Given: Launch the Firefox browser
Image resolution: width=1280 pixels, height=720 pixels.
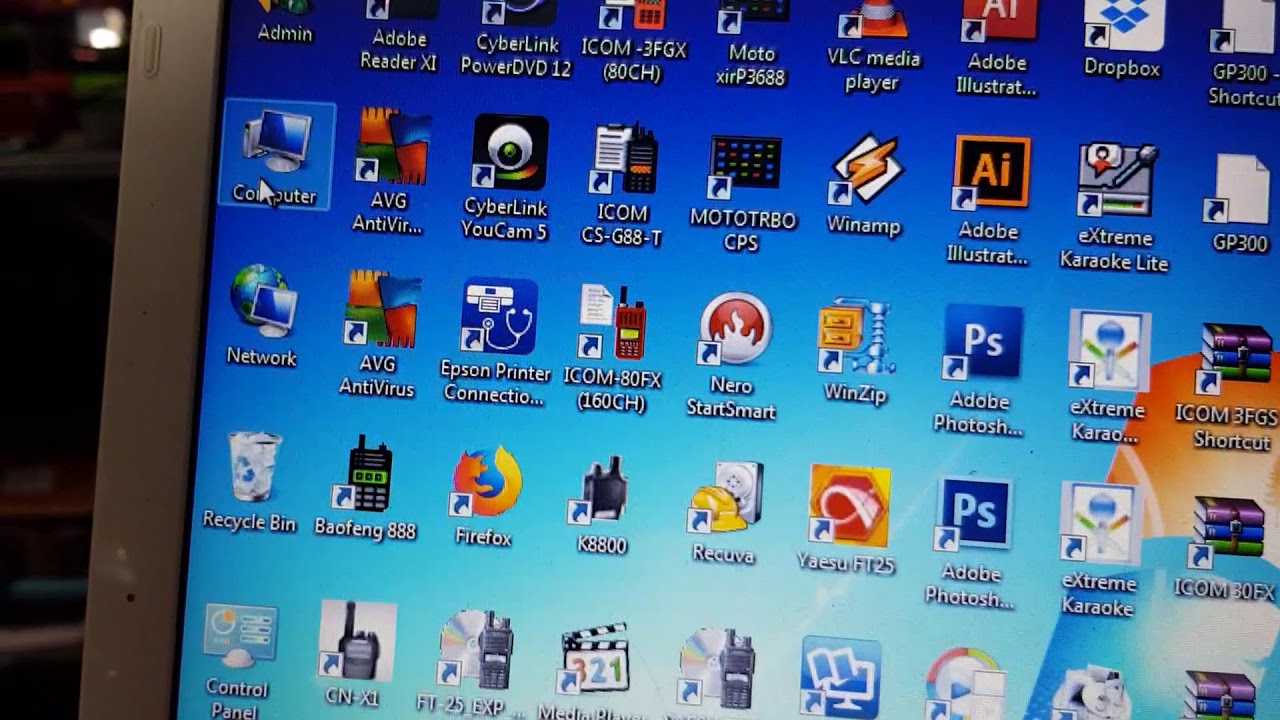Looking at the screenshot, I should tap(485, 497).
